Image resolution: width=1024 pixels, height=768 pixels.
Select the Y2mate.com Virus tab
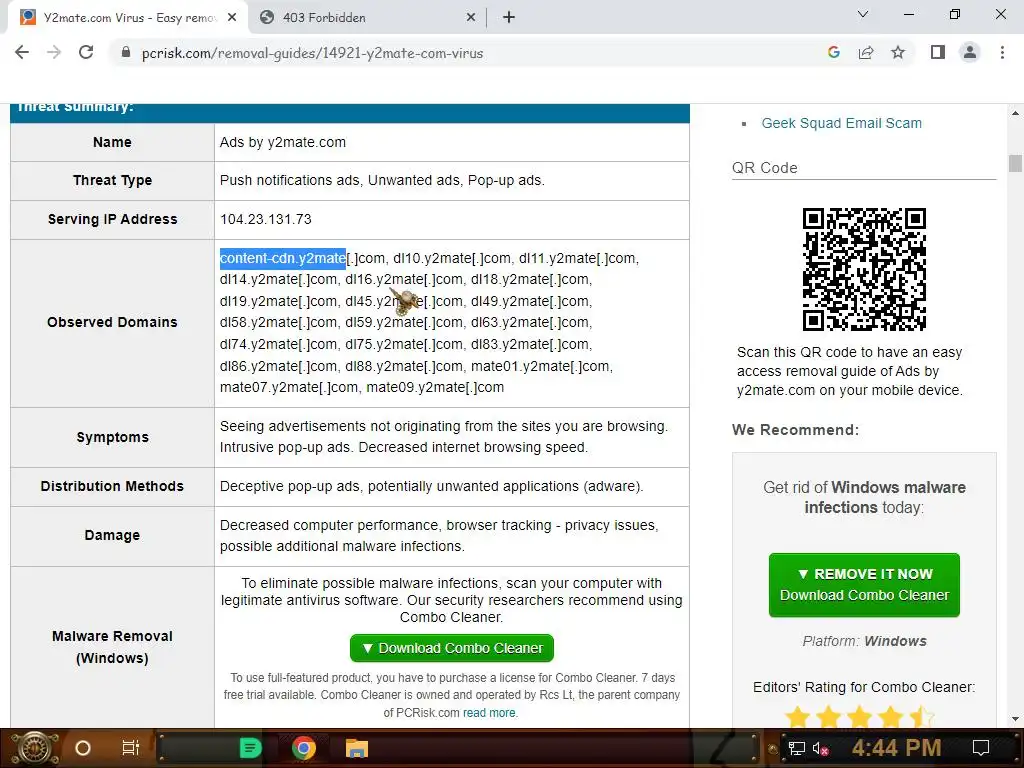pyautogui.click(x=127, y=18)
